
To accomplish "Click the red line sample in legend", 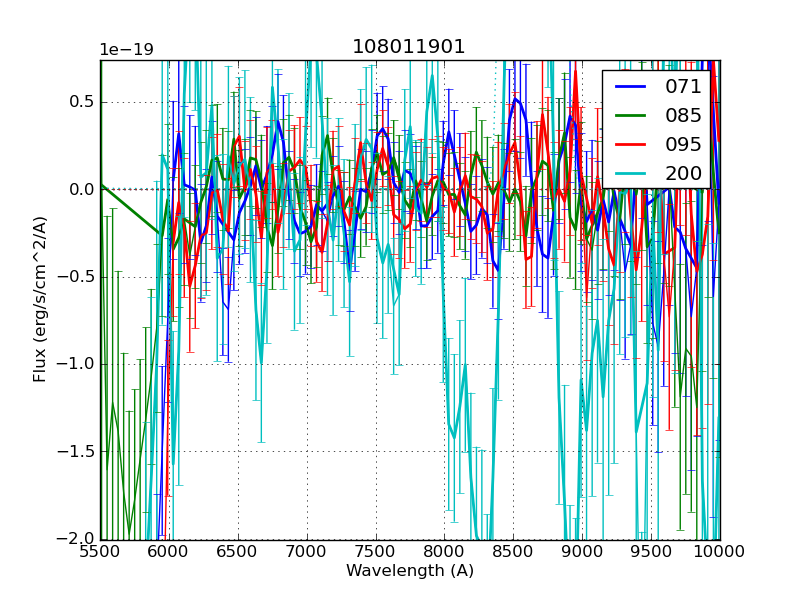I will (632, 144).
